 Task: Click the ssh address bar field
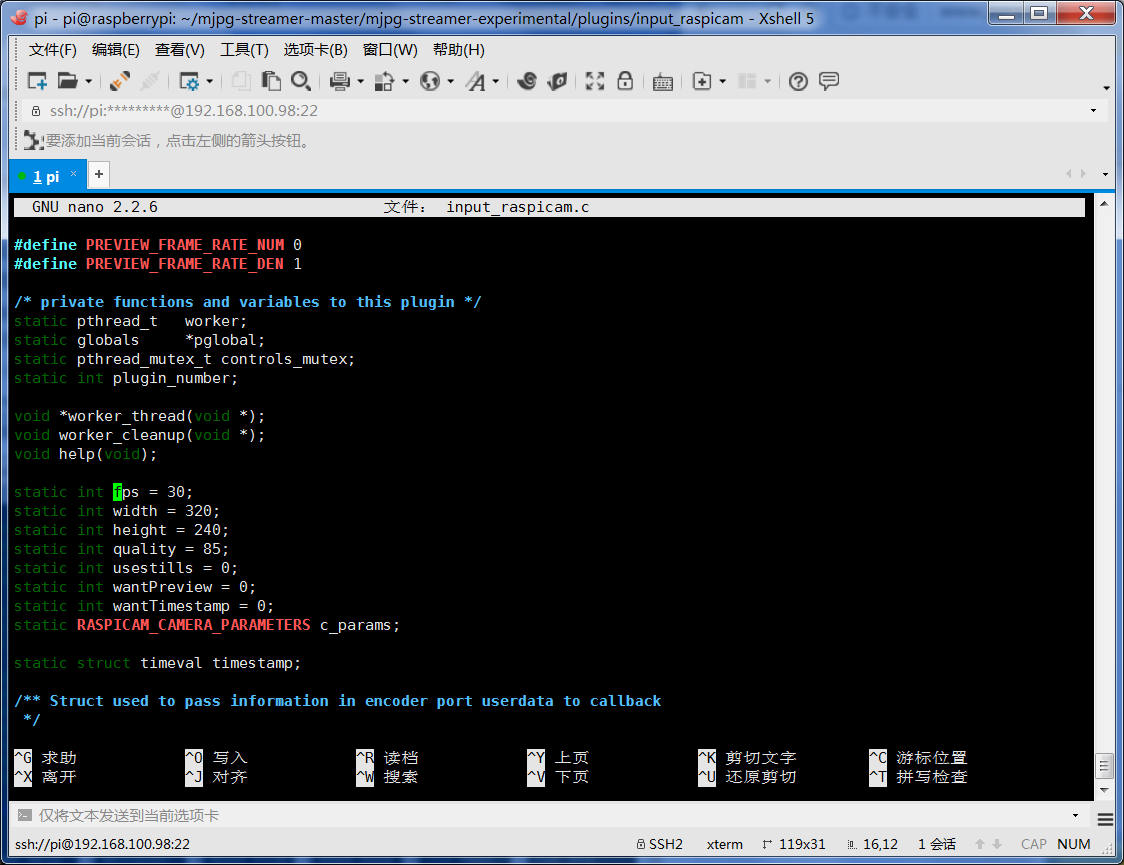[559, 110]
